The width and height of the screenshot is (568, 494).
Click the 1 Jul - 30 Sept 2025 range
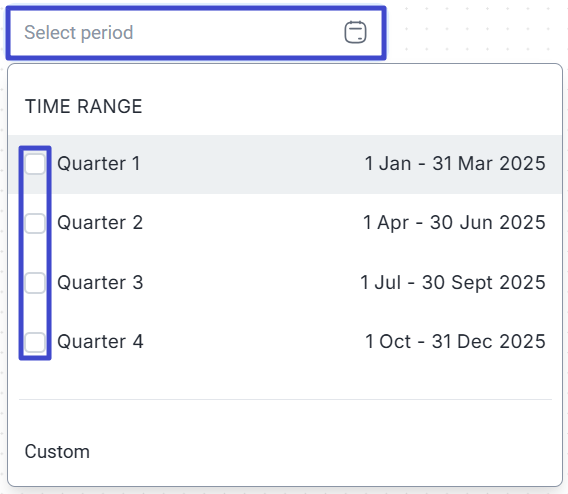453,282
